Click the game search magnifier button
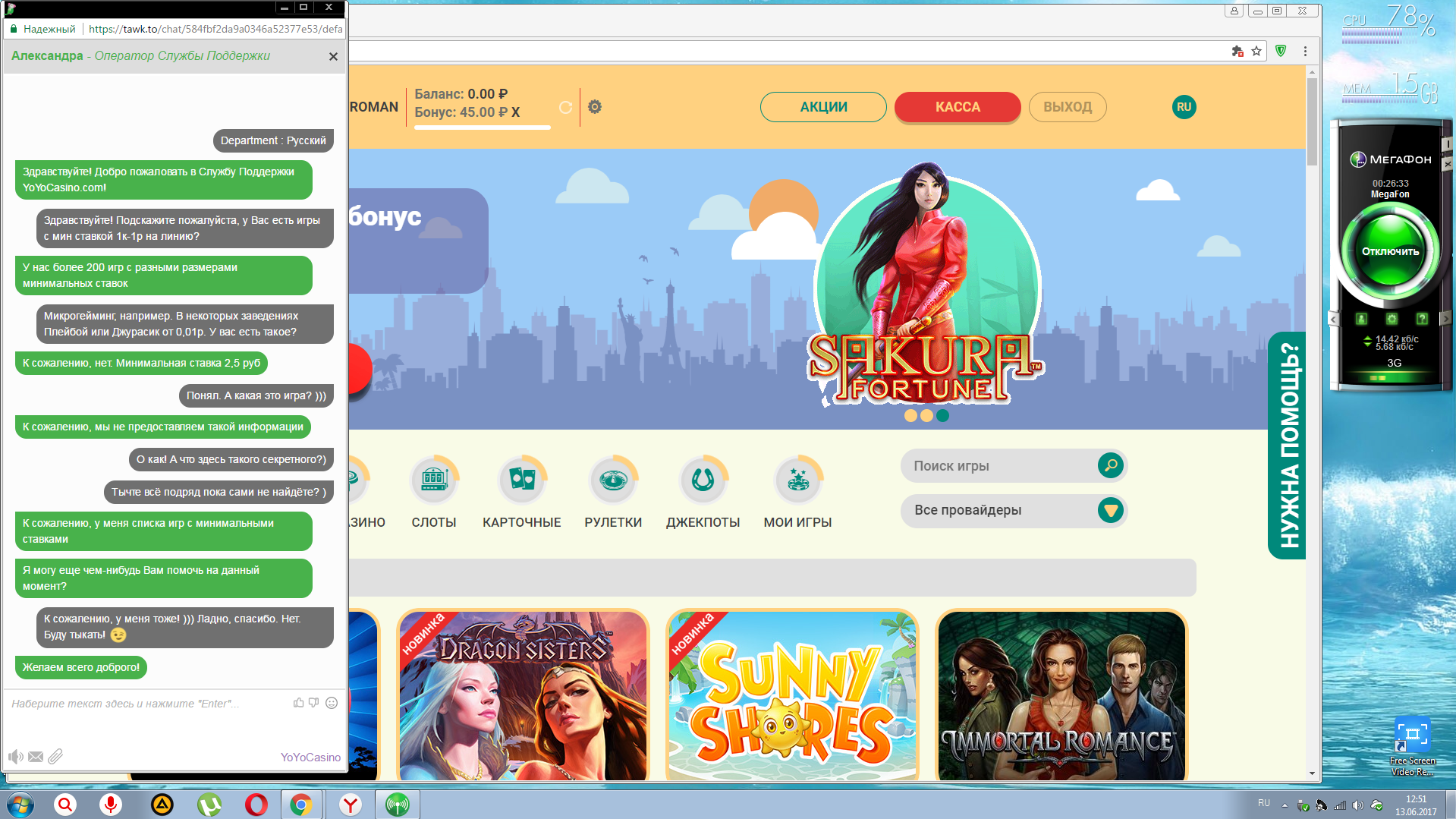 [1111, 465]
